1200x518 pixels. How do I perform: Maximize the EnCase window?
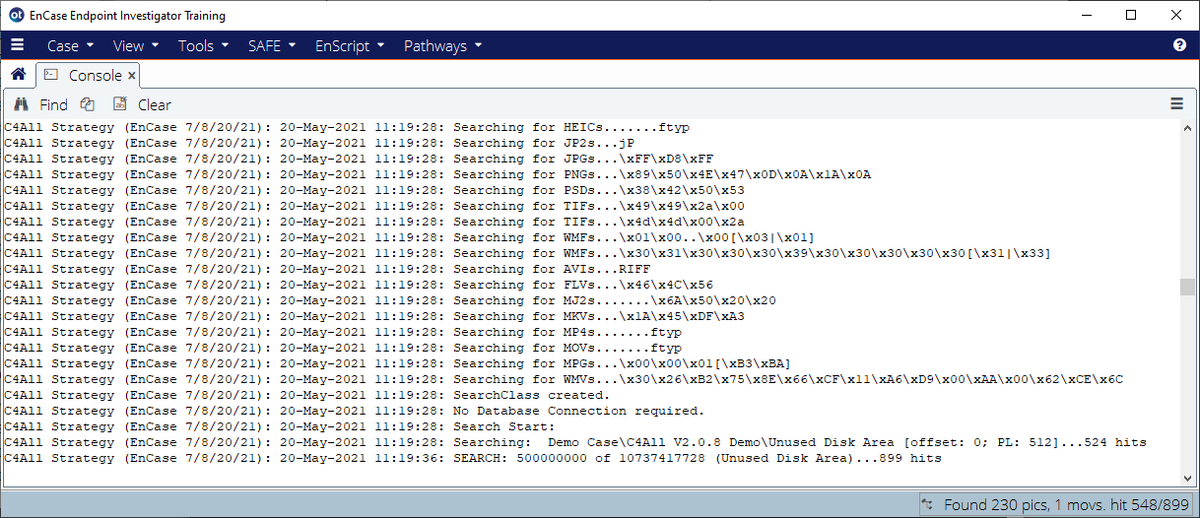pyautogui.click(x=1131, y=15)
